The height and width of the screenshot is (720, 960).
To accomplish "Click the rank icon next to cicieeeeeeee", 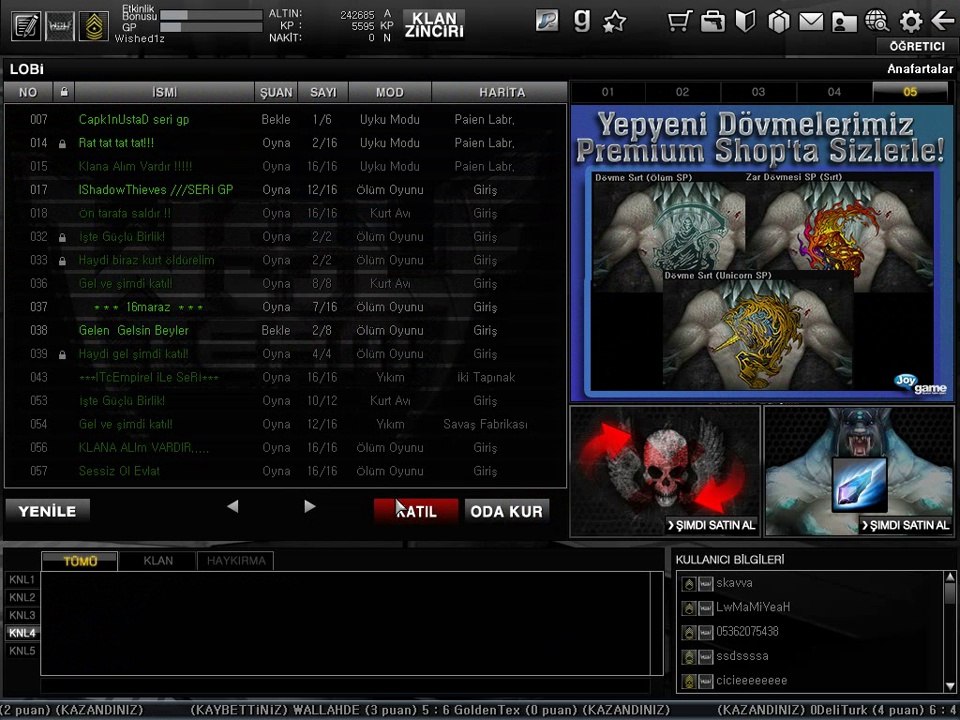I will [689, 681].
